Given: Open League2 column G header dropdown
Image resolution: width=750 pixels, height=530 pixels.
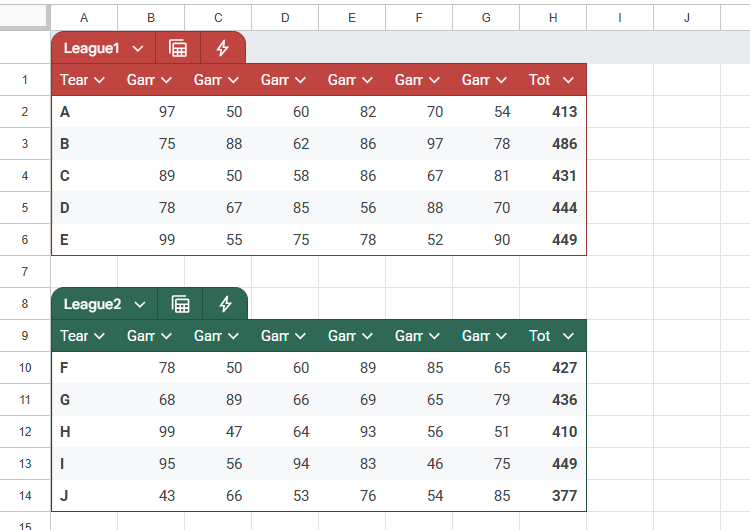Looking at the screenshot, I should tap(501, 336).
